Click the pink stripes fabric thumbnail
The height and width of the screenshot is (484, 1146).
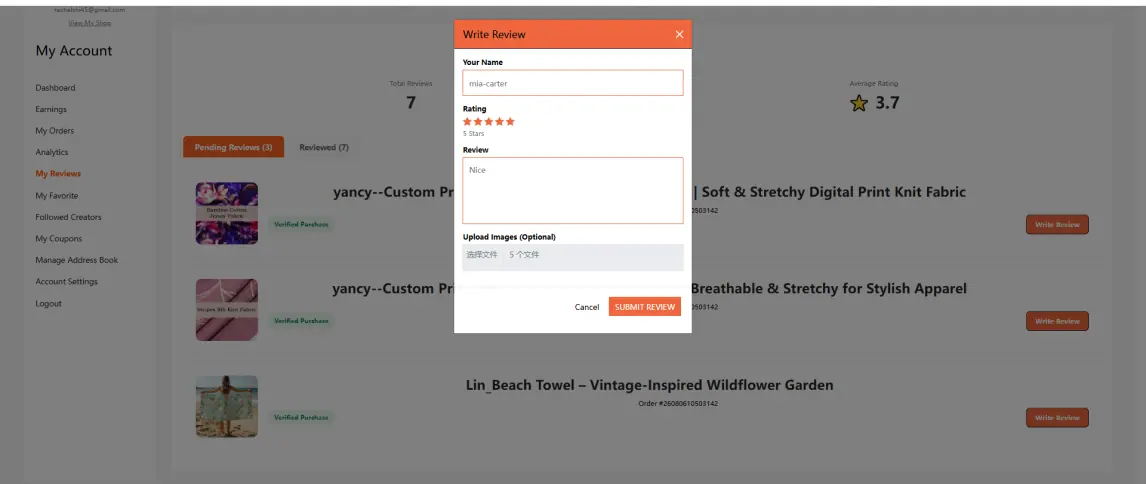227,309
